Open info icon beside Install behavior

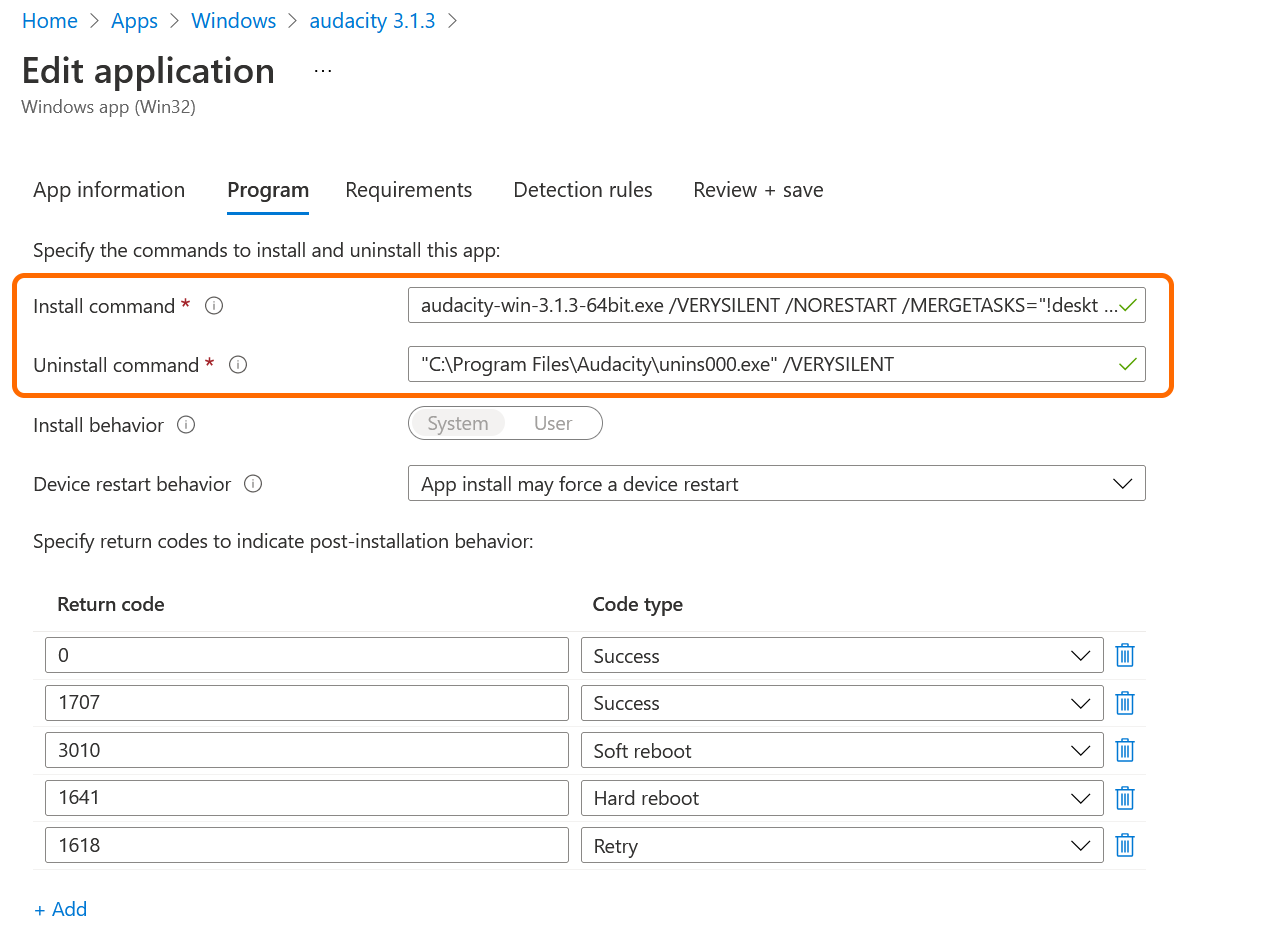point(185,425)
